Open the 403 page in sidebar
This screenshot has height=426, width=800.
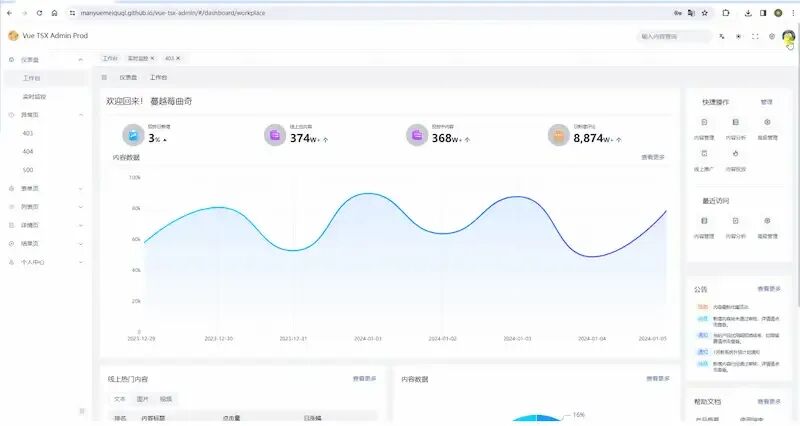[28, 133]
